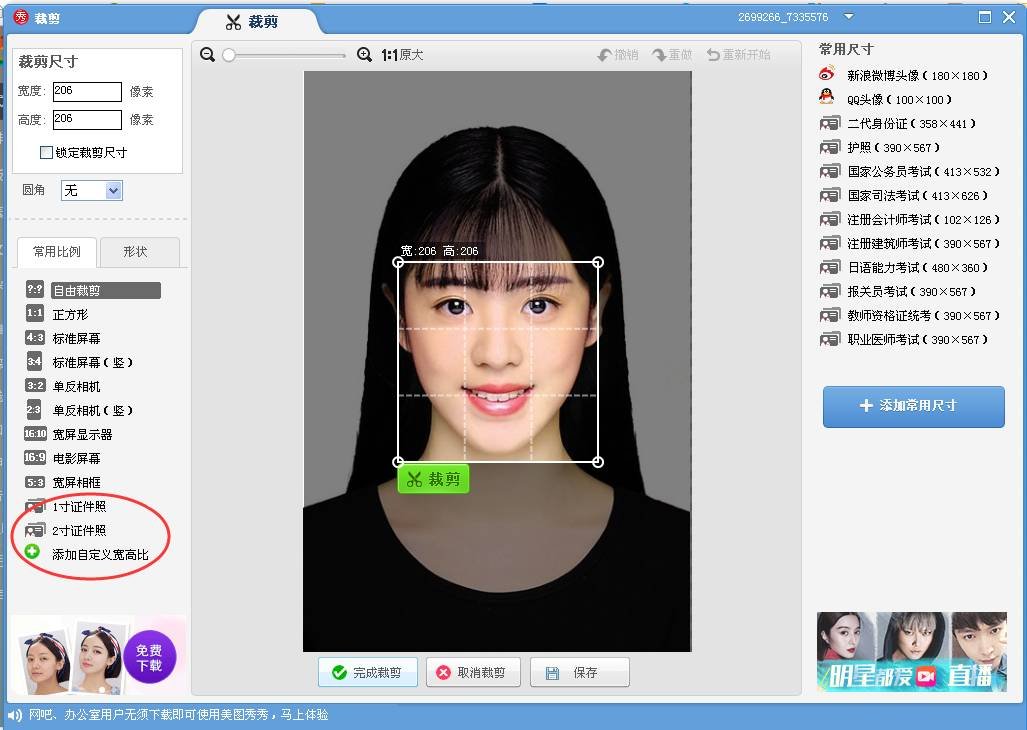Click 添加自定义宽高比 option
This screenshot has height=730, width=1027.
click(100, 554)
